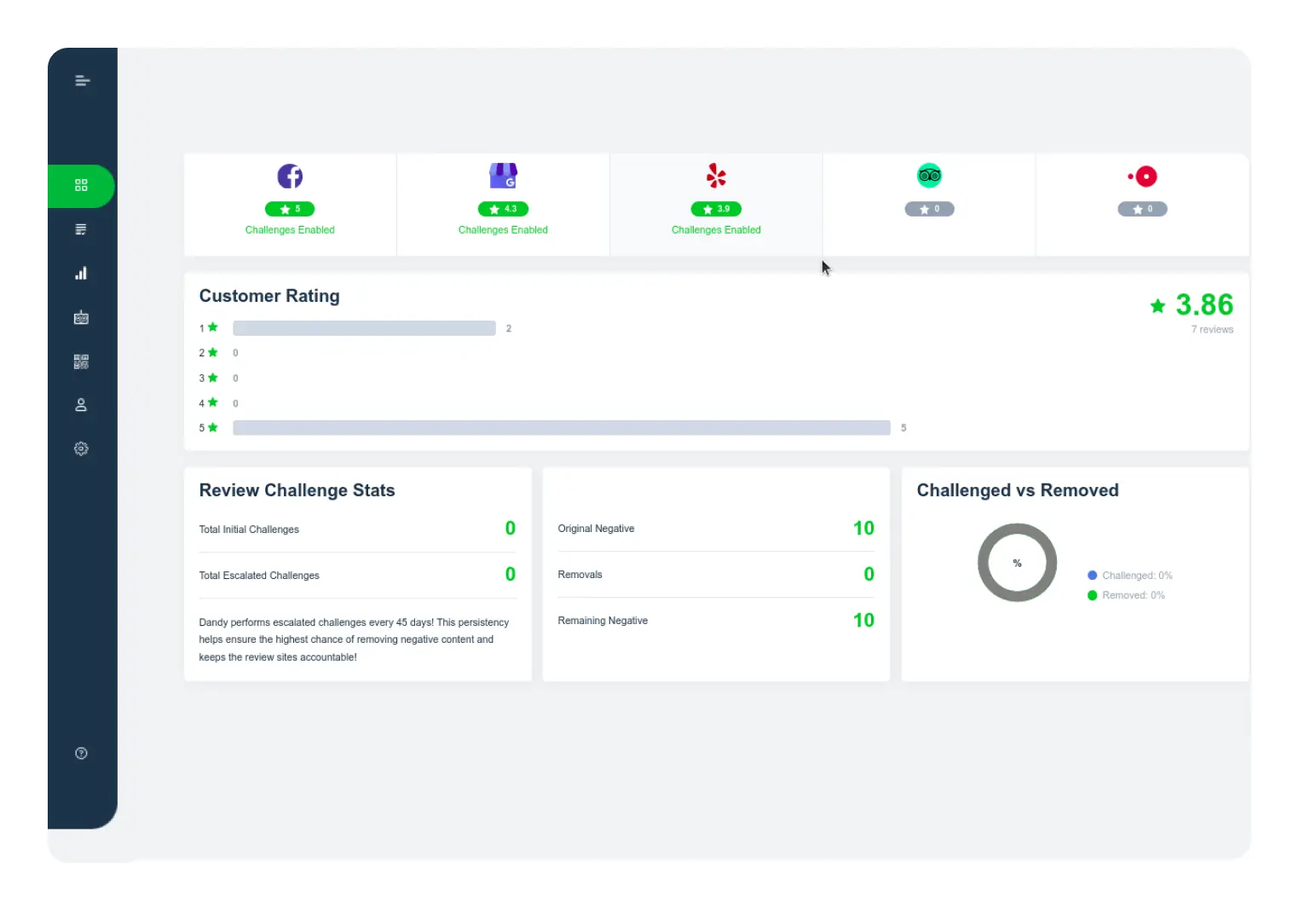Image resolution: width=1316 pixels, height=914 pixels.
Task: Click the robot icon in sidebar
Action: pos(81,318)
